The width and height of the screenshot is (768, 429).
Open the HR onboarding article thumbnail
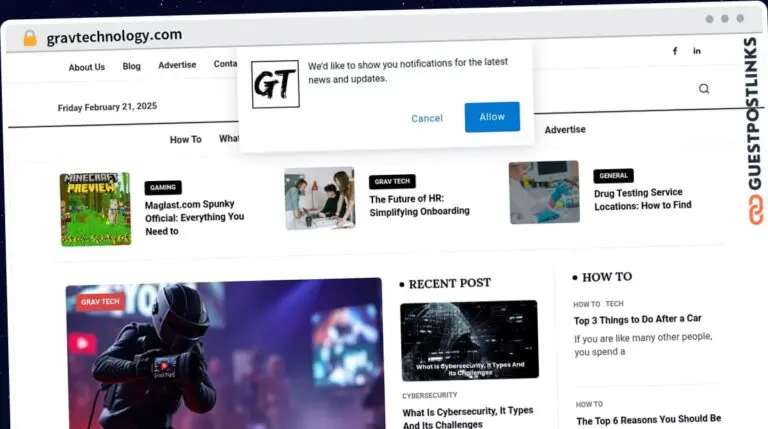click(319, 198)
